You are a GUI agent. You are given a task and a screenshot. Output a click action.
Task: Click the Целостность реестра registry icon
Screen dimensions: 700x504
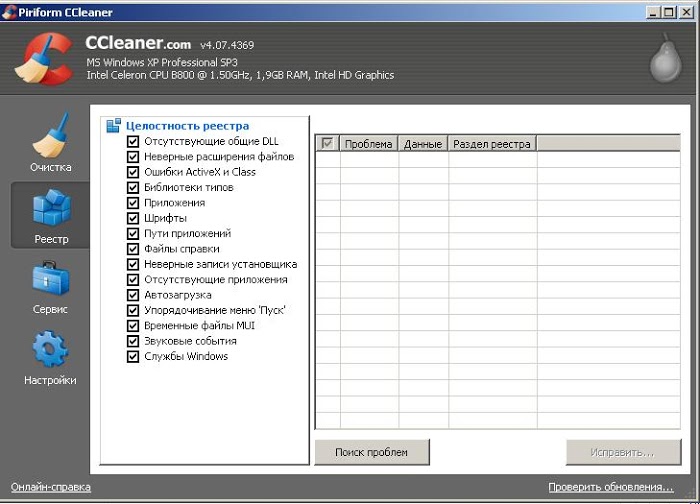pos(113,125)
